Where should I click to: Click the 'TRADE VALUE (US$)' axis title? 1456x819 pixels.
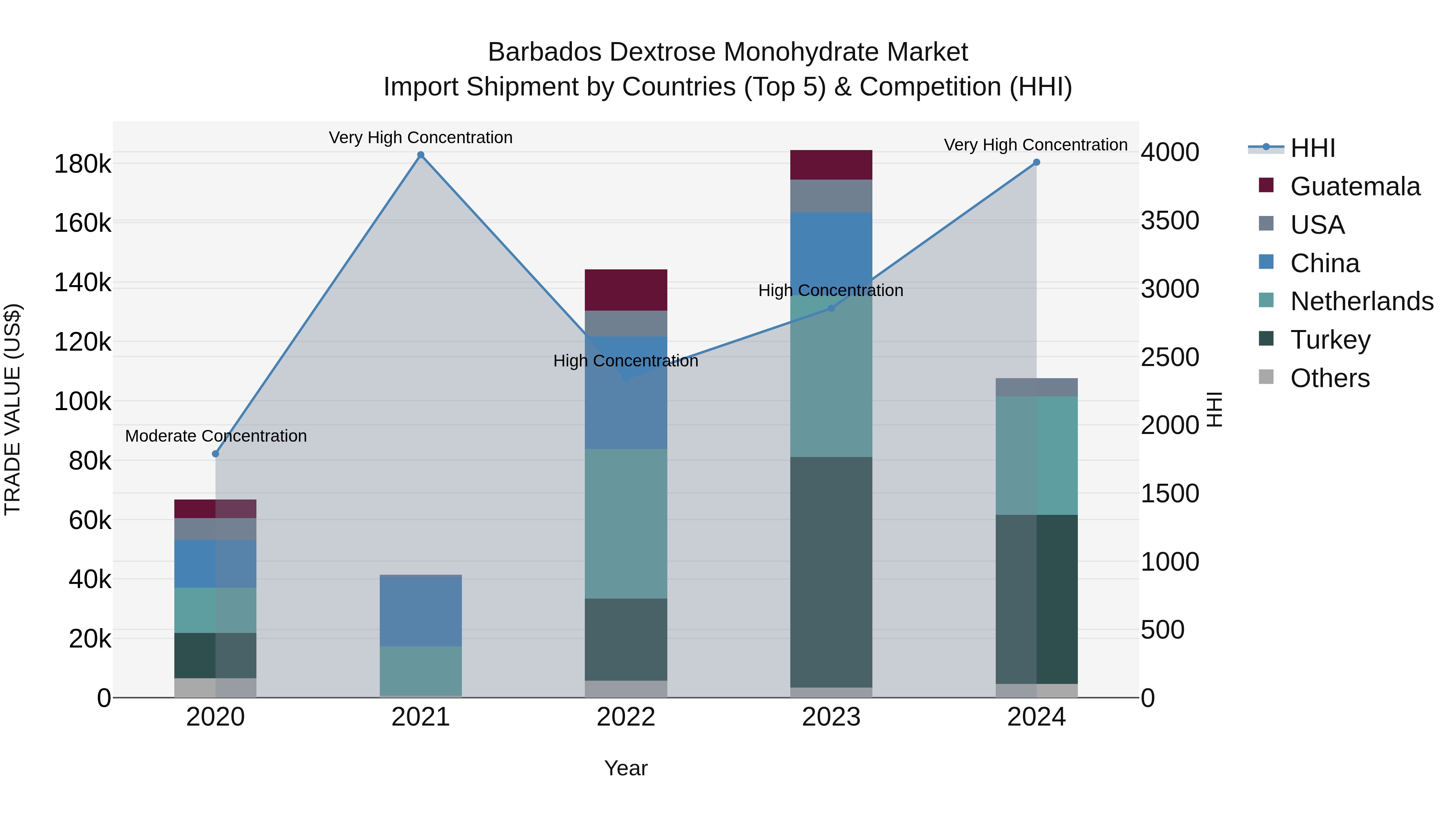[13, 409]
